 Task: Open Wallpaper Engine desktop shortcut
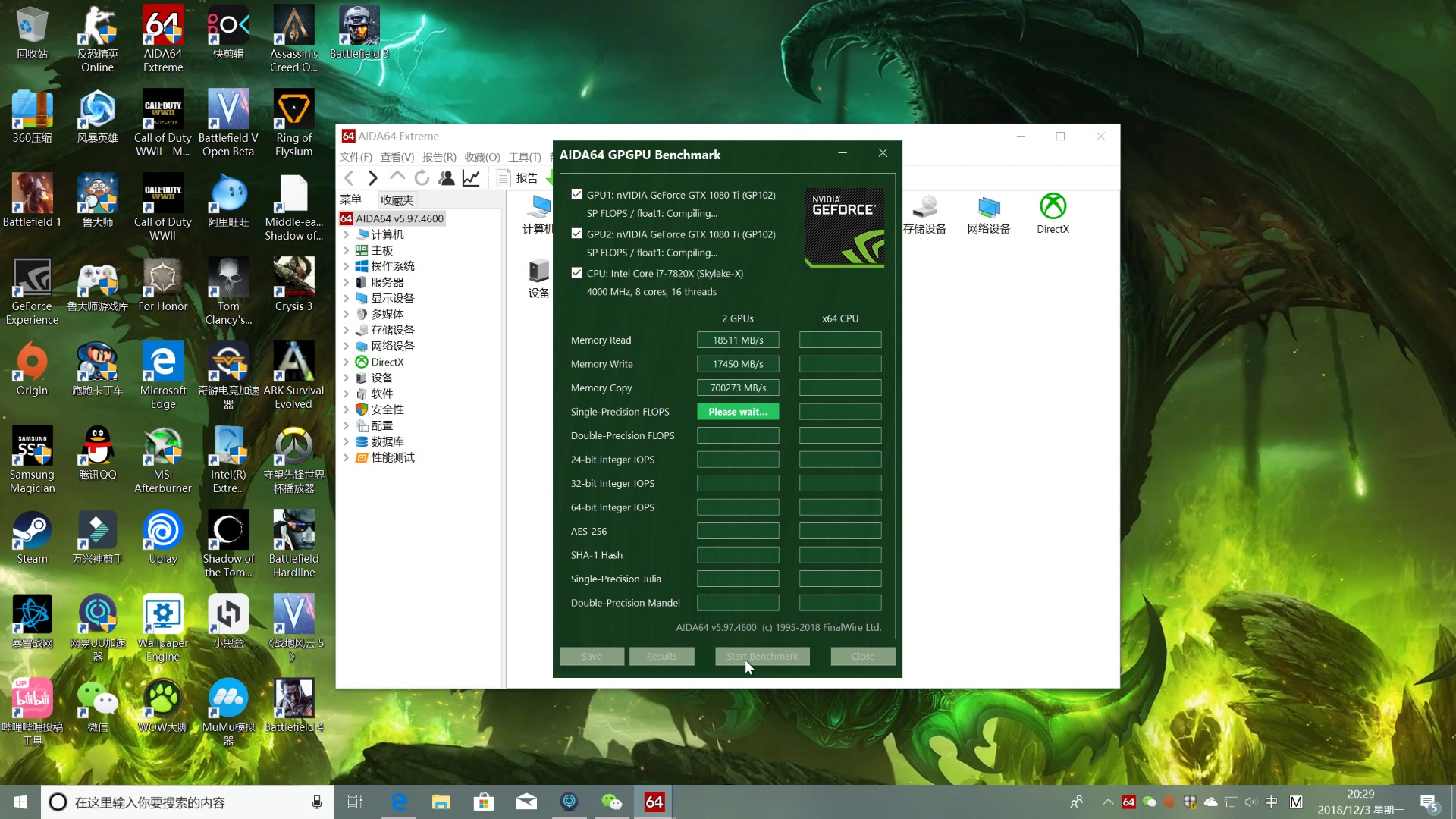pyautogui.click(x=163, y=629)
